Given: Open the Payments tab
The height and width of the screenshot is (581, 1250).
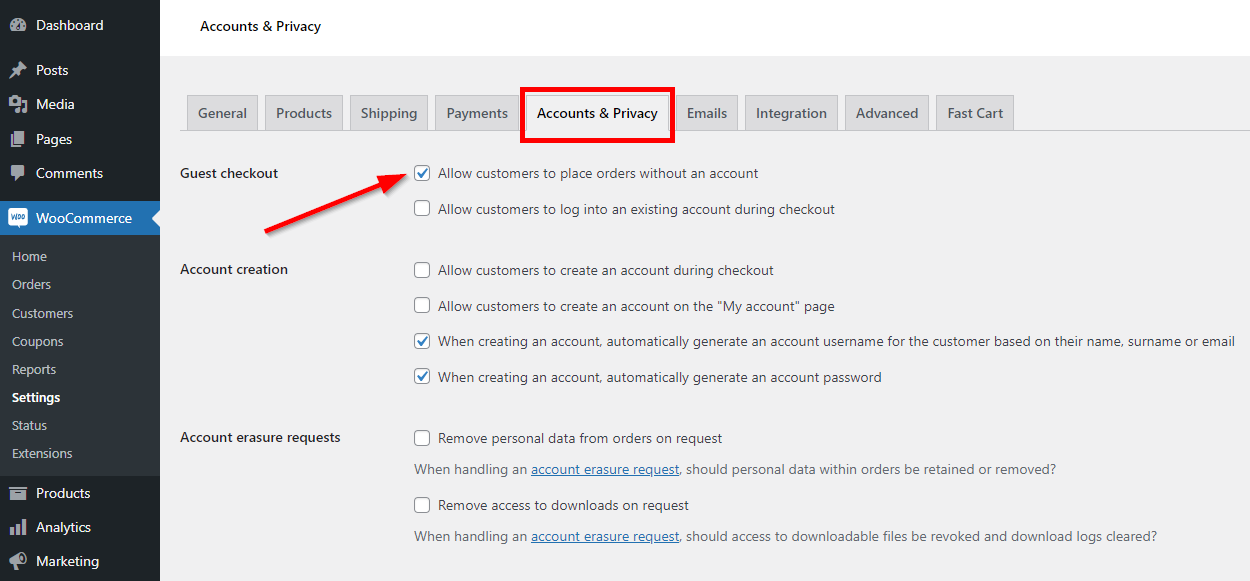Looking at the screenshot, I should pos(477,113).
